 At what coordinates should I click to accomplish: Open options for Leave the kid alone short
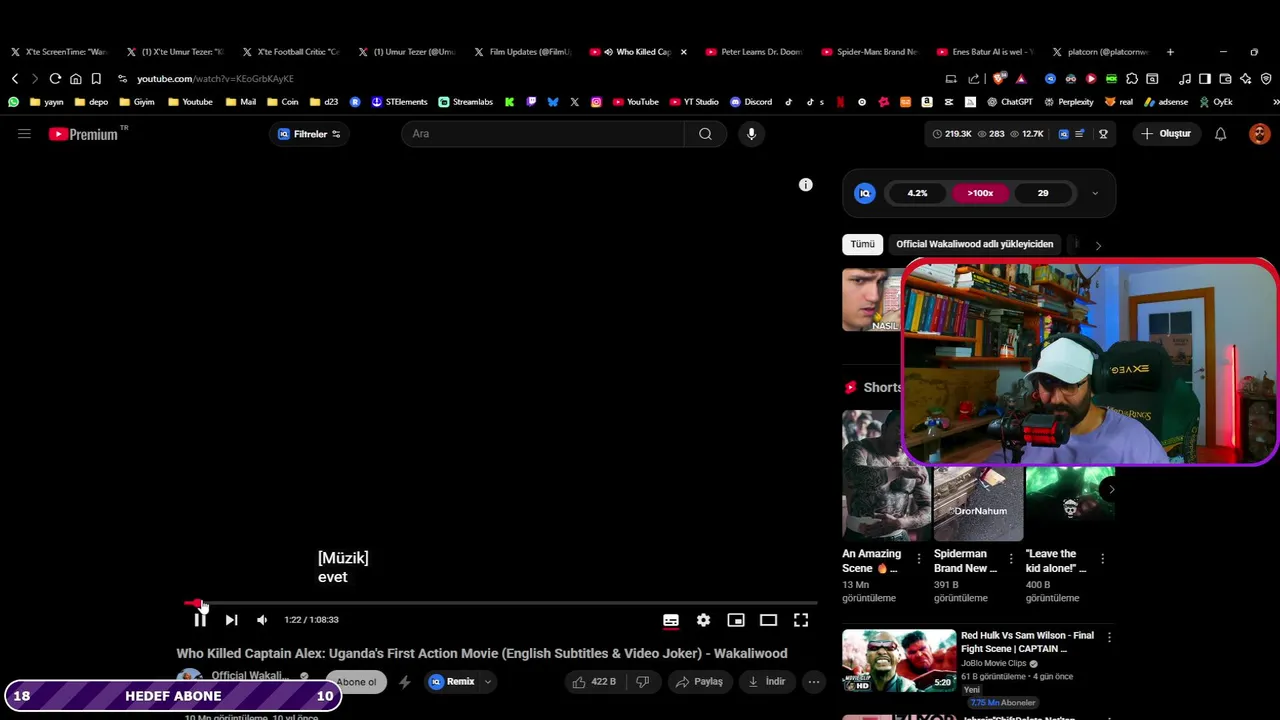(x=1102, y=559)
